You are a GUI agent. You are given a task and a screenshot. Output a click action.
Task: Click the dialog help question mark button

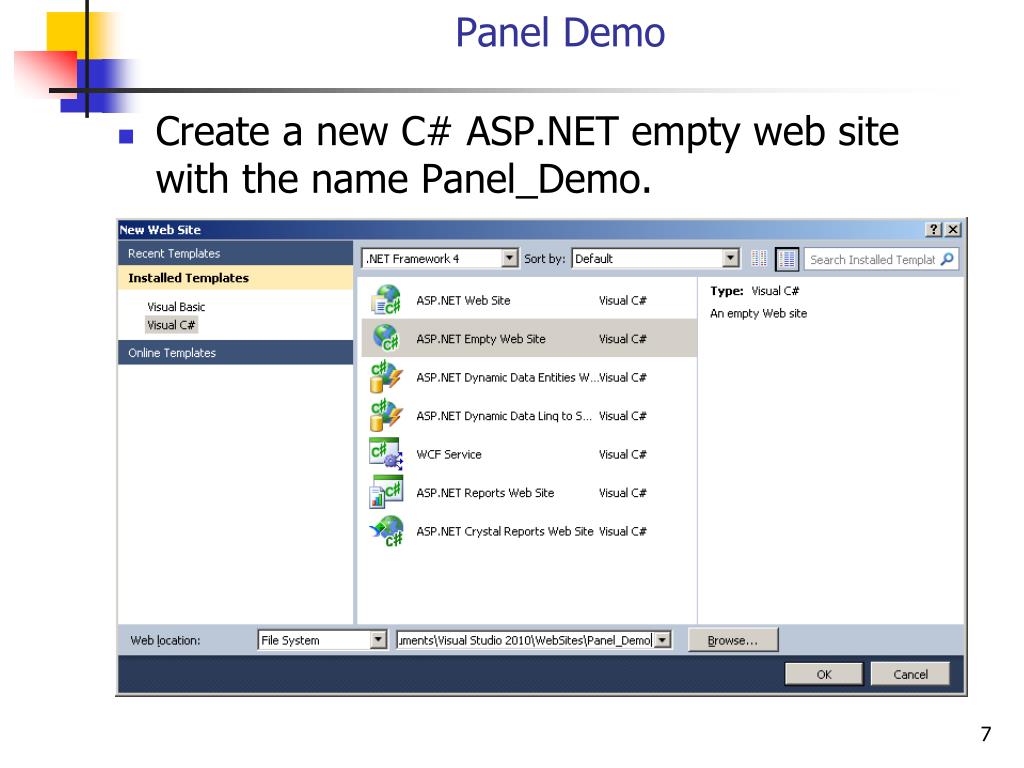click(934, 229)
